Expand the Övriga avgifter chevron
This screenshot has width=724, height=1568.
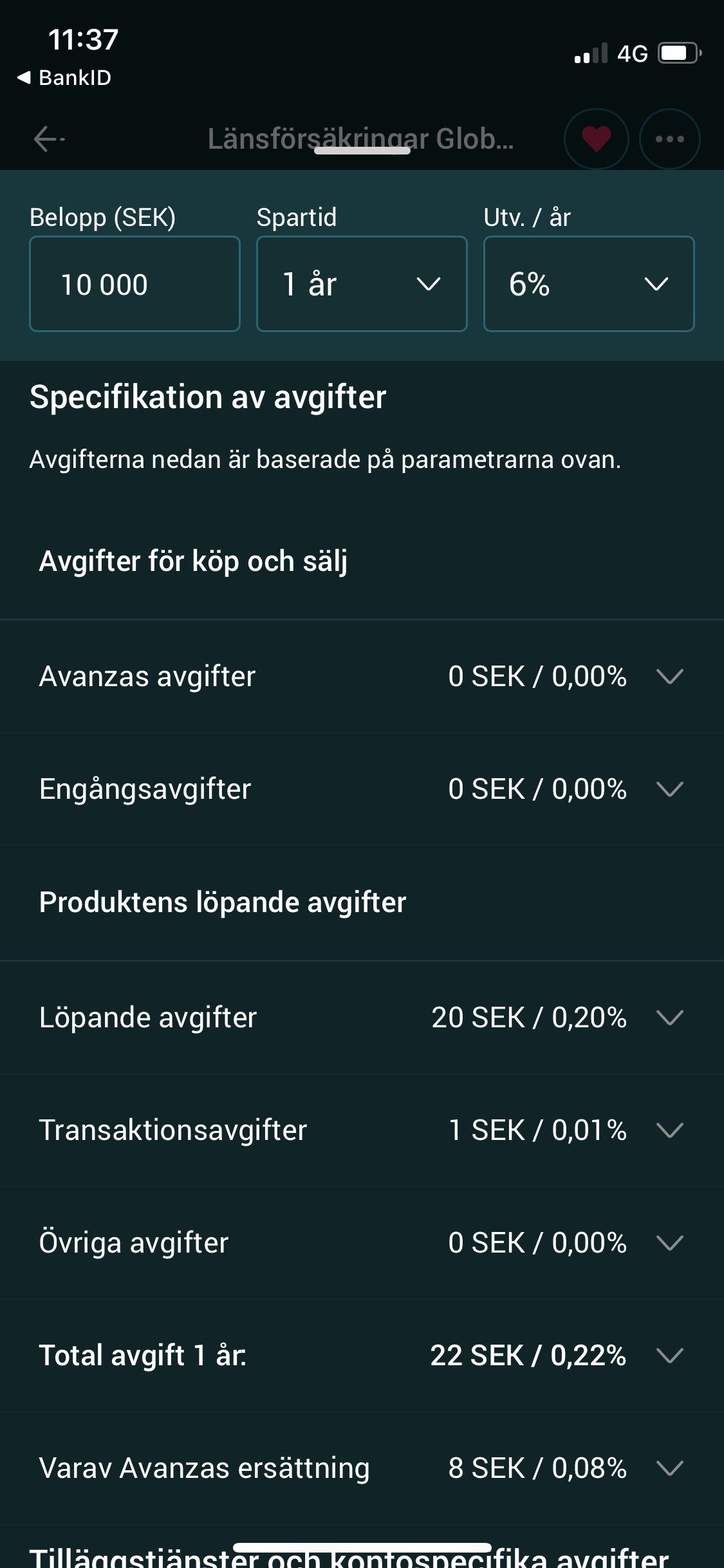click(x=669, y=1243)
